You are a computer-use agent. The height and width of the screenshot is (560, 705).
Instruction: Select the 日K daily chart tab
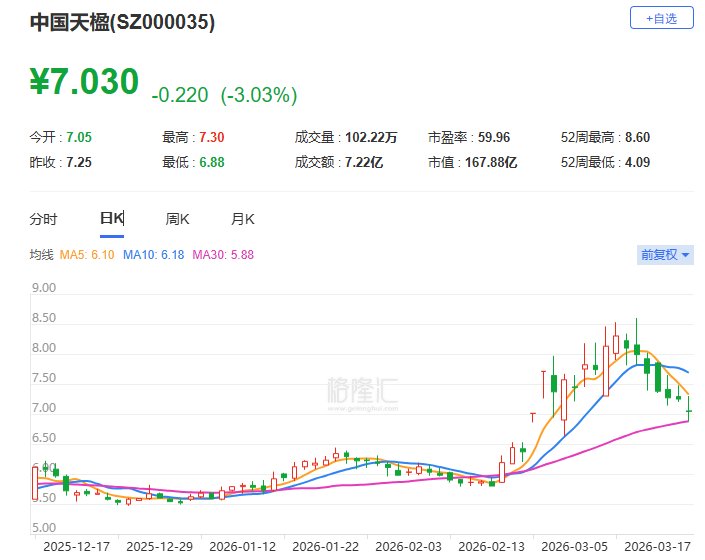(x=111, y=219)
